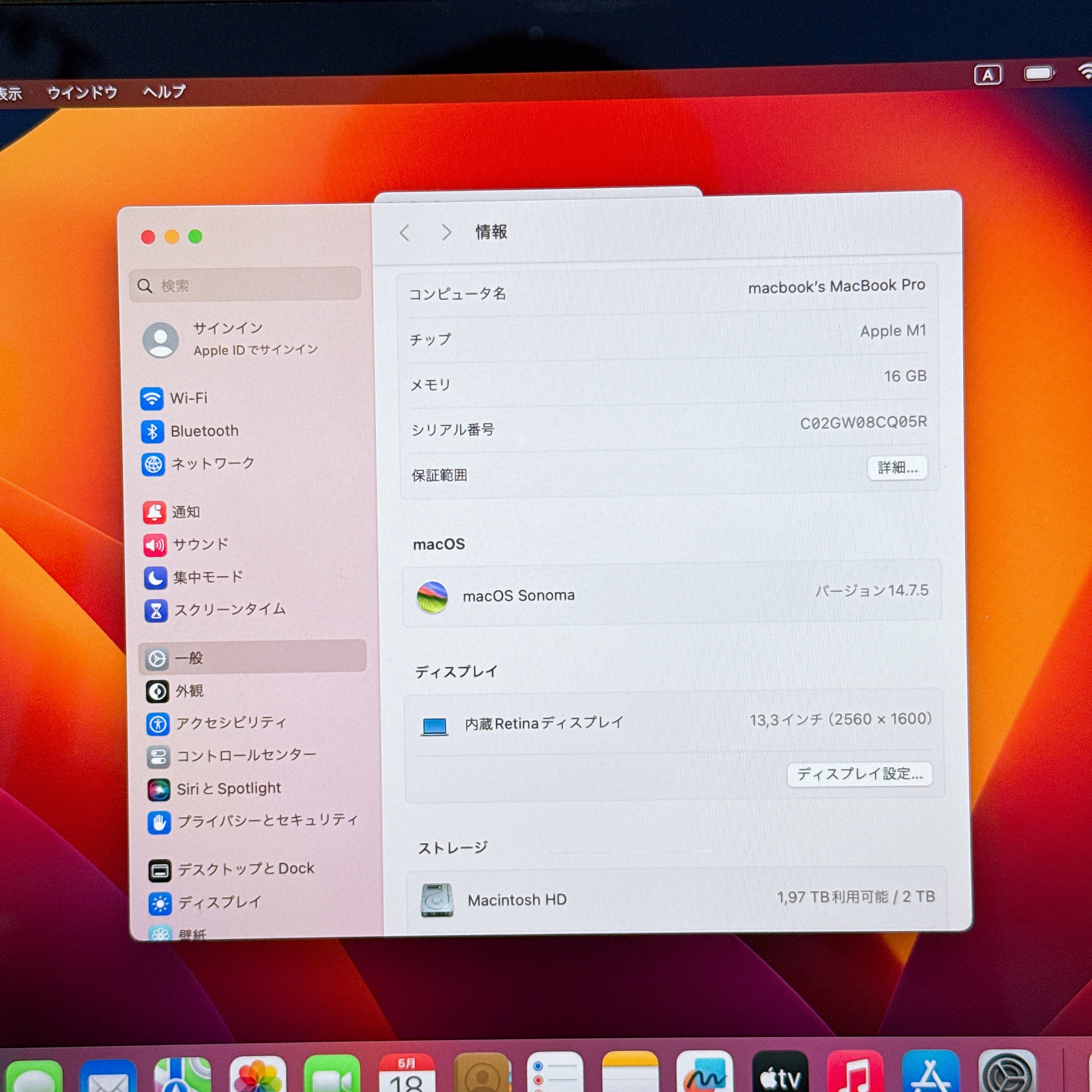Click the back chevron arrow

coord(404,233)
